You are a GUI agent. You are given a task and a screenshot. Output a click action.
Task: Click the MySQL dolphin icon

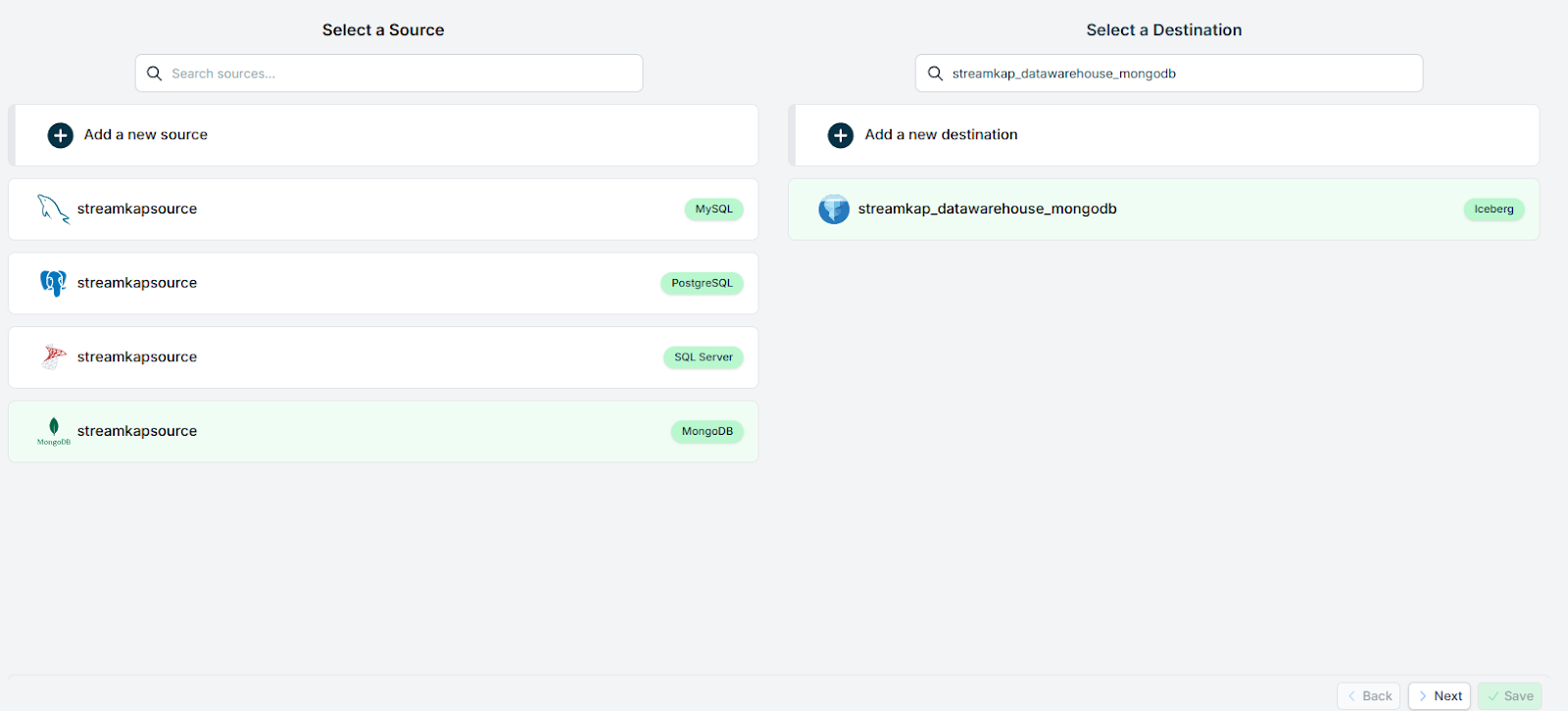pyautogui.click(x=53, y=209)
